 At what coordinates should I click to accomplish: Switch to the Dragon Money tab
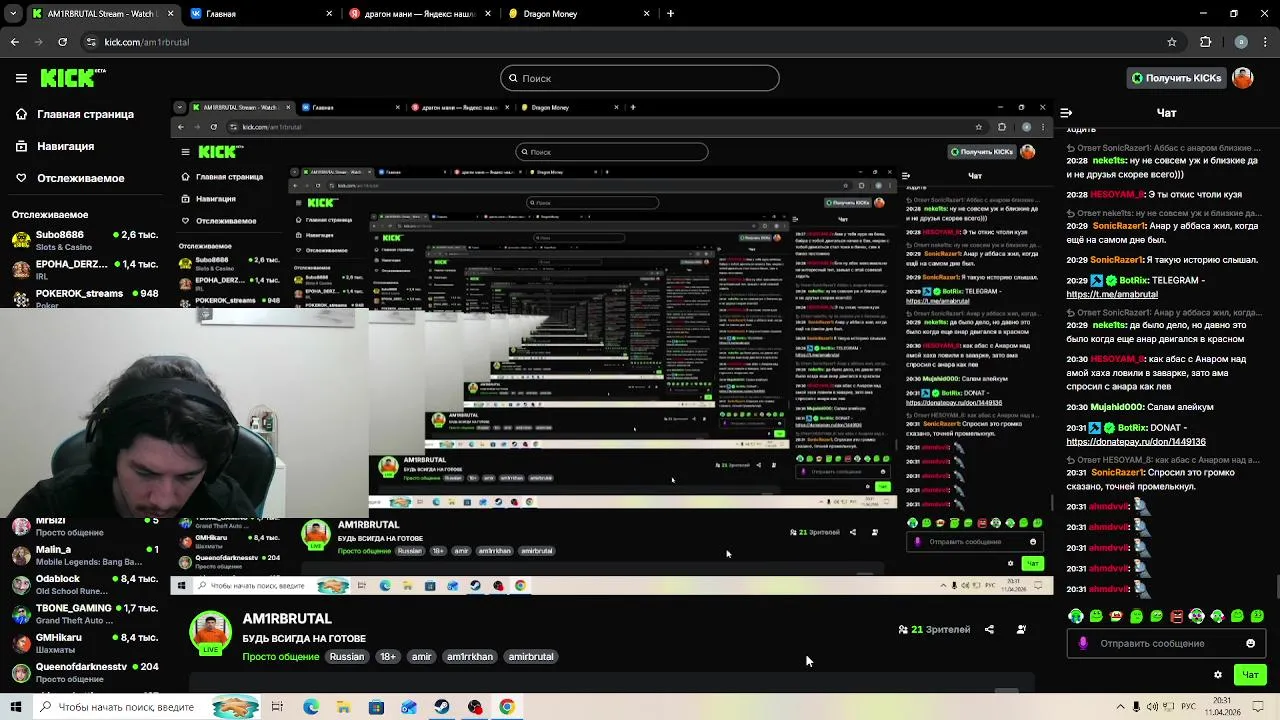[x=580, y=14]
